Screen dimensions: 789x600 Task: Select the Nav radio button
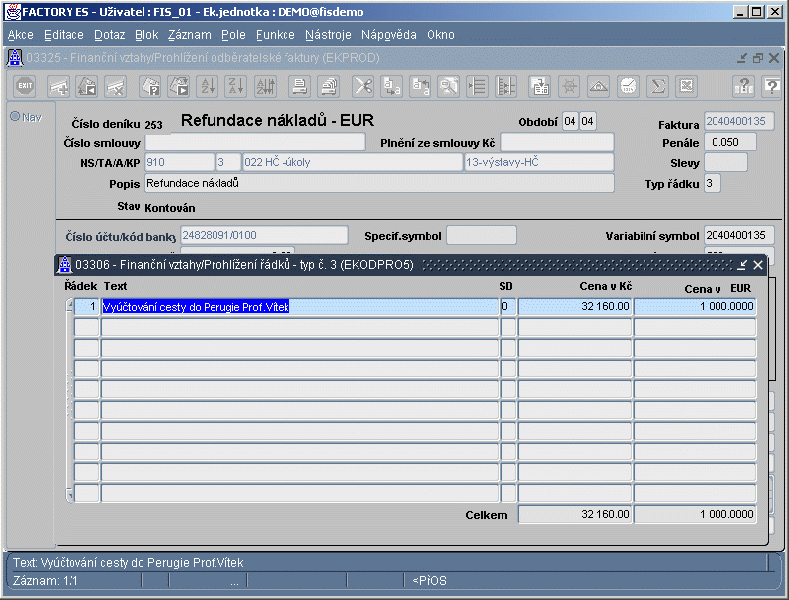(15, 116)
